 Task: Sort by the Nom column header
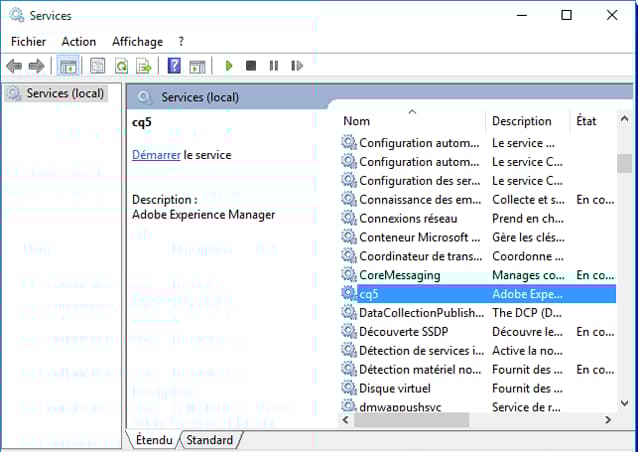coord(412,121)
